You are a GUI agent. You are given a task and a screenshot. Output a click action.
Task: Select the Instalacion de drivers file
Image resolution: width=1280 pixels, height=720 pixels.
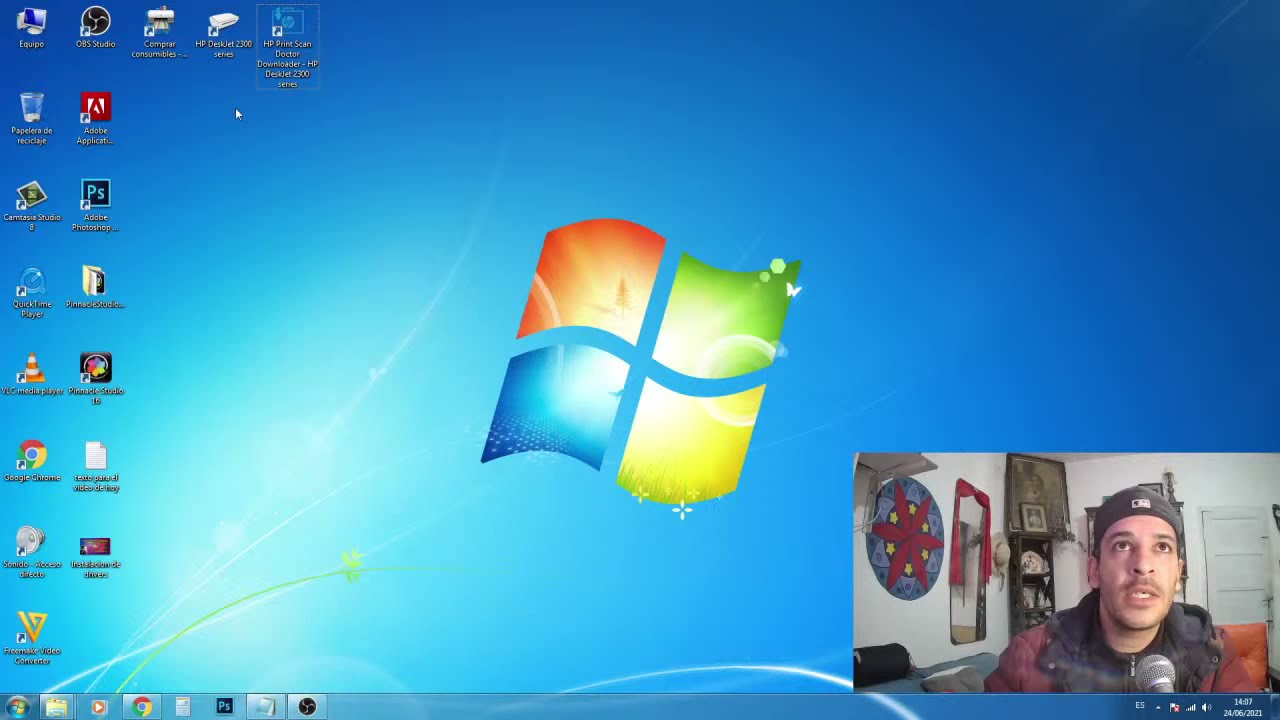point(95,557)
